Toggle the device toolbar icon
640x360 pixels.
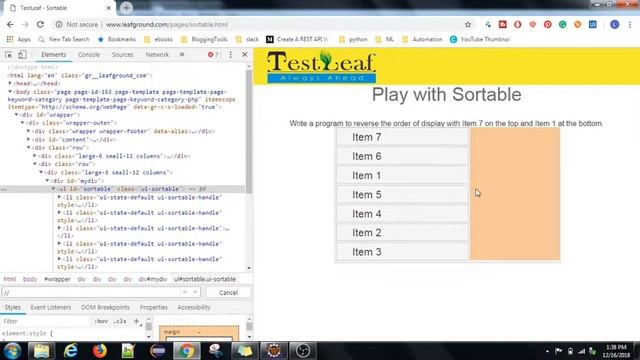[x=22, y=54]
